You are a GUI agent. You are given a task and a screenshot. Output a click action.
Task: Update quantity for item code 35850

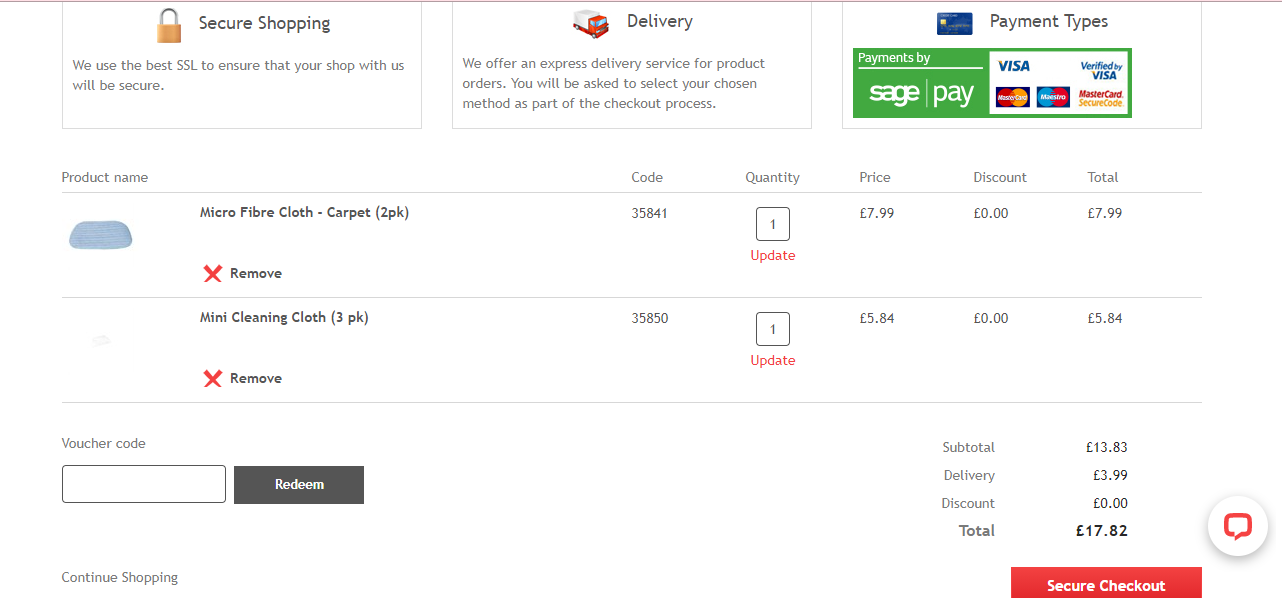pos(773,360)
